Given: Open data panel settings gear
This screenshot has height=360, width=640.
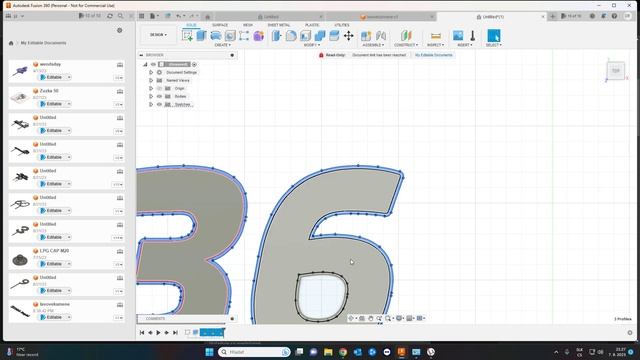Looking at the screenshot, I should click(x=120, y=30).
